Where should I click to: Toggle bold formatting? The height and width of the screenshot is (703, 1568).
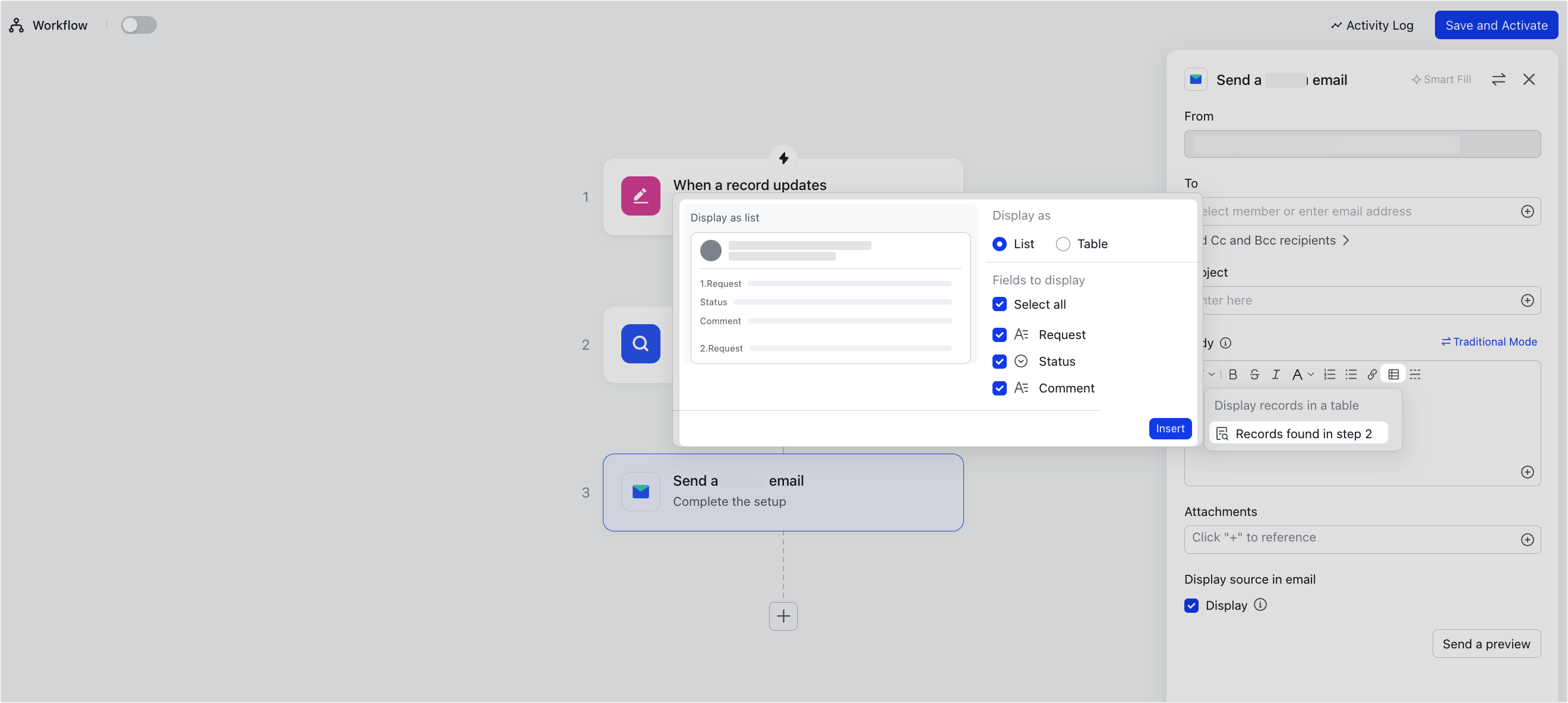(x=1232, y=374)
